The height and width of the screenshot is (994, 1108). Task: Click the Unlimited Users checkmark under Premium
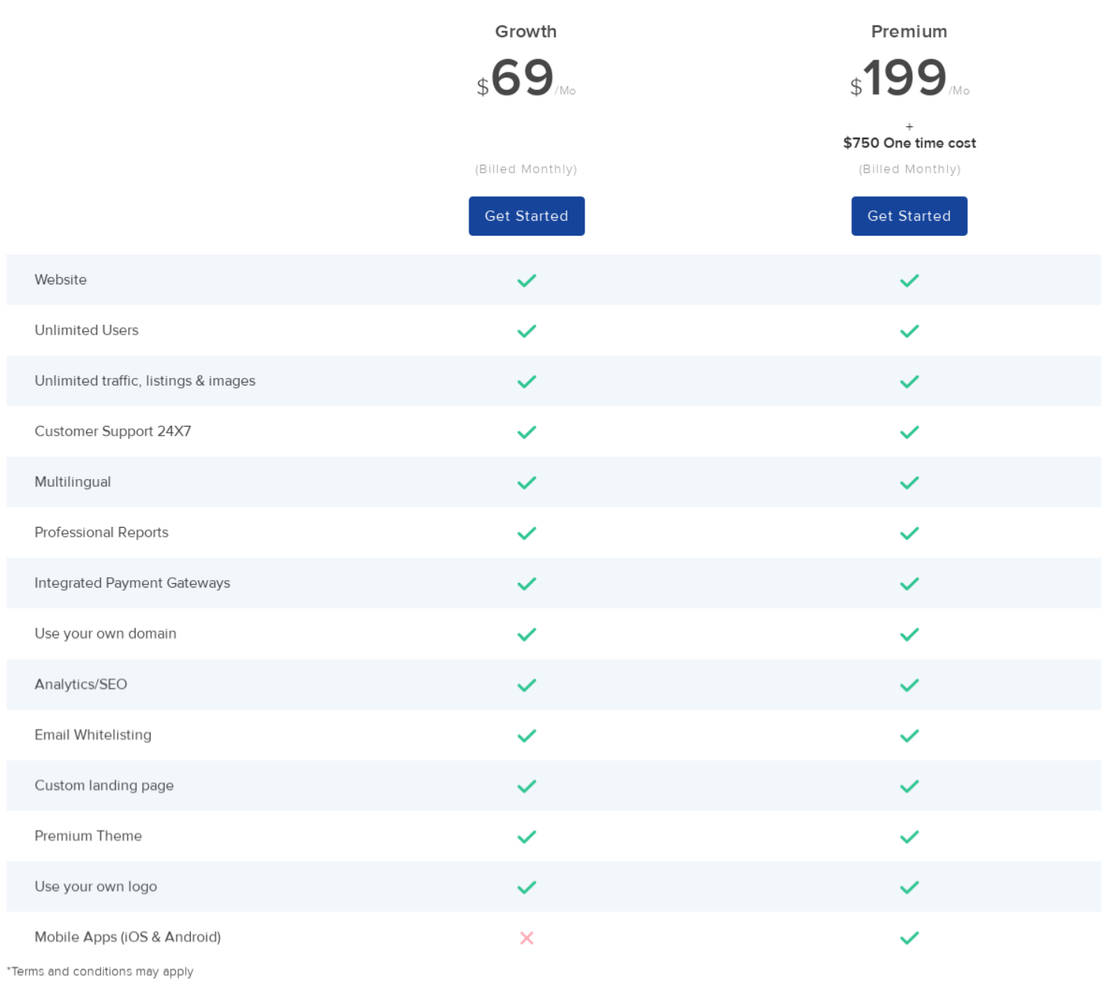click(909, 331)
